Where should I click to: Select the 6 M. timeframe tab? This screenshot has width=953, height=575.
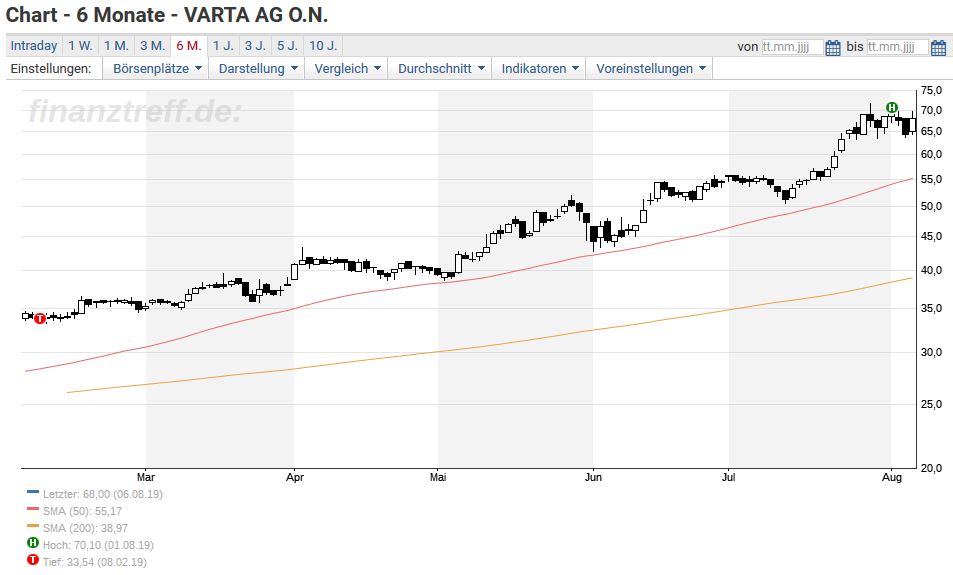[189, 46]
